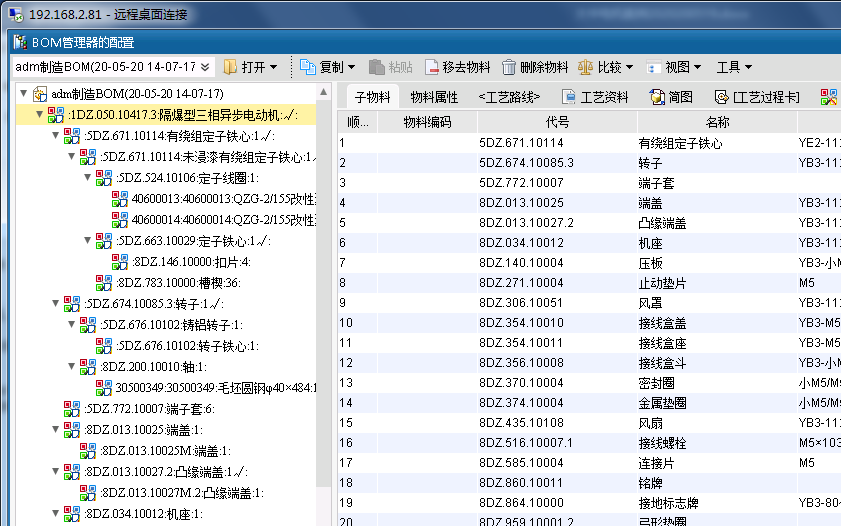Collapse the 5DZ.674.10085.3 转子 tree node
Screen dimensions: 841x526
[53, 303]
